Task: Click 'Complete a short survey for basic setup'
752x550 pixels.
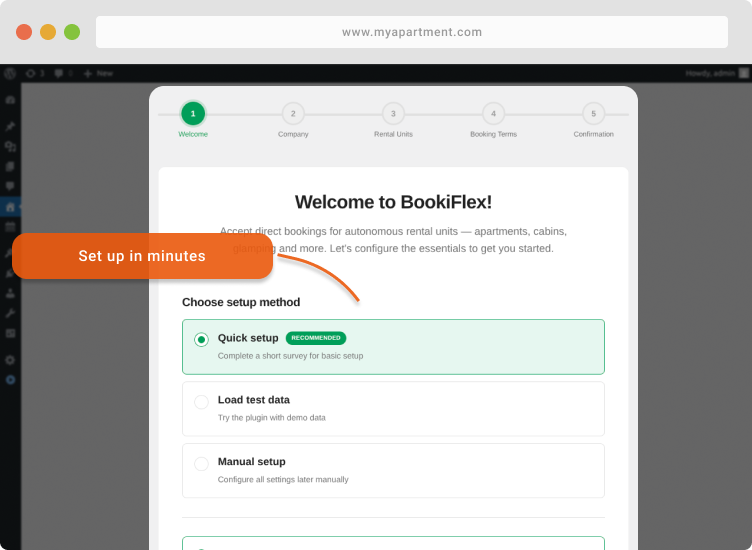Action: click(290, 356)
